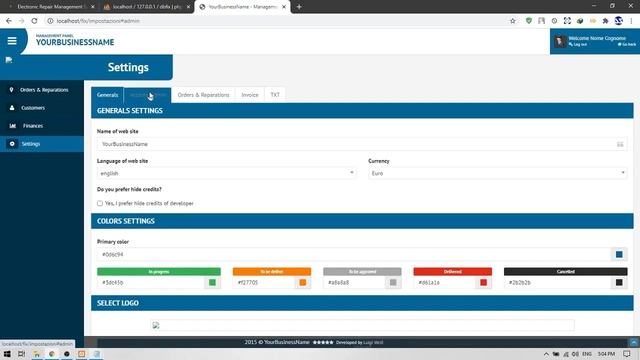Viewport: 640px width, 360px height.
Task: Click the Go back link in the header
Action: click(x=627, y=44)
